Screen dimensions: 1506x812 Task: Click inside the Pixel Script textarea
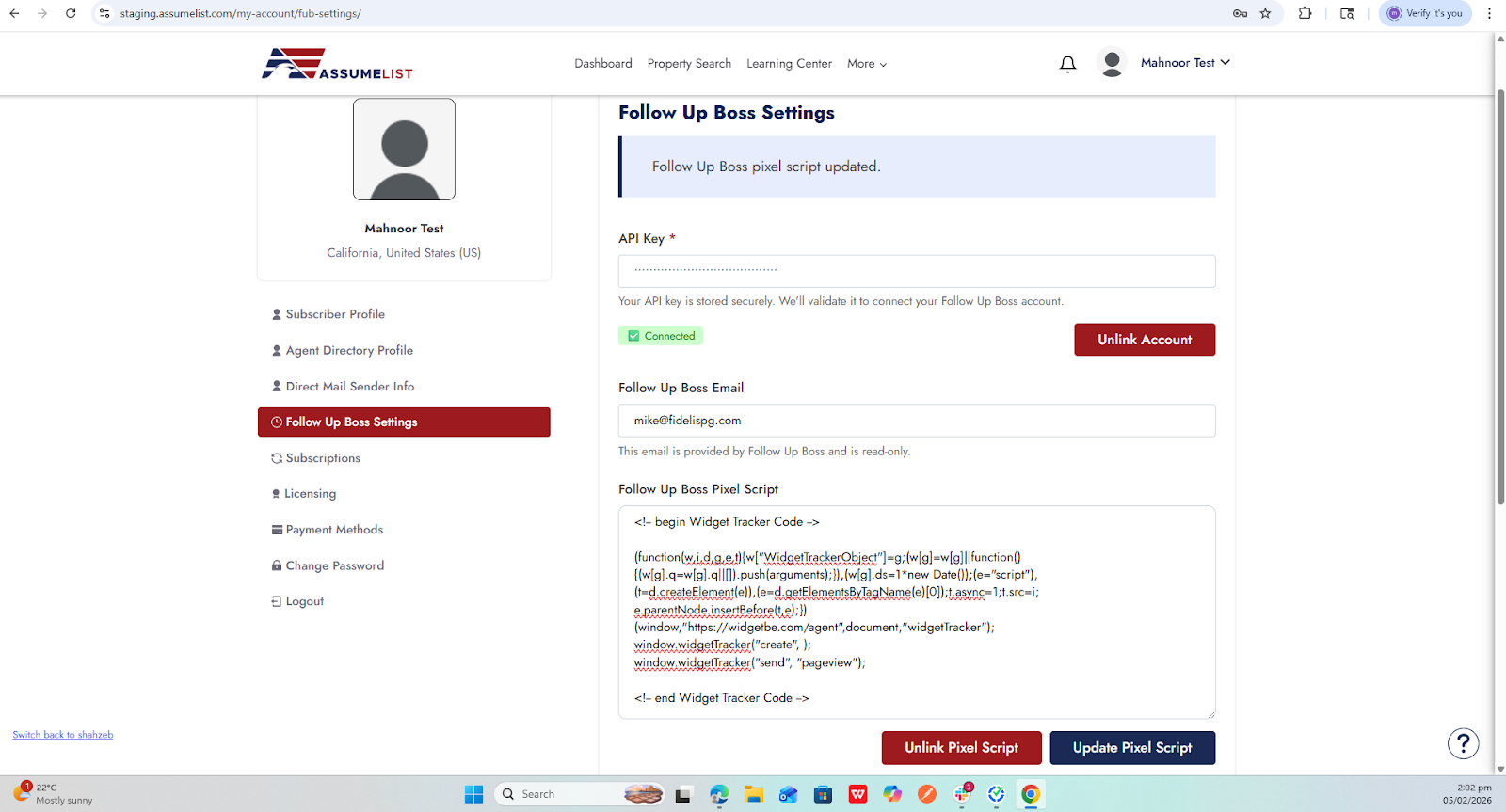tap(917, 613)
